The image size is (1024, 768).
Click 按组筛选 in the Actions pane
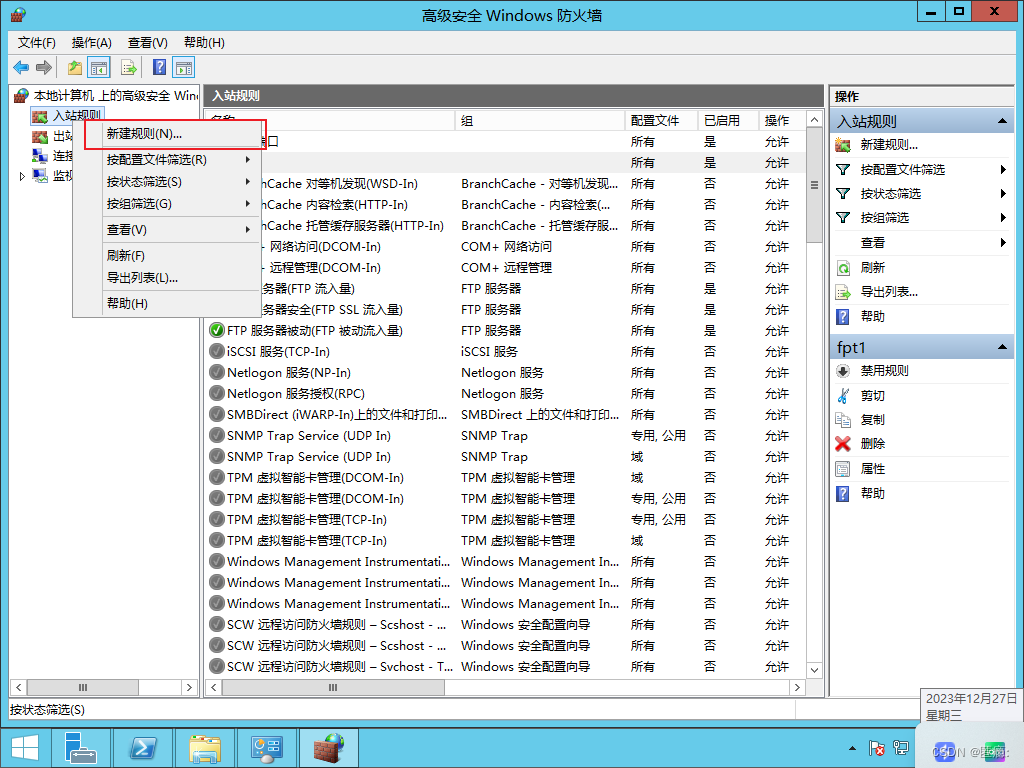point(884,217)
